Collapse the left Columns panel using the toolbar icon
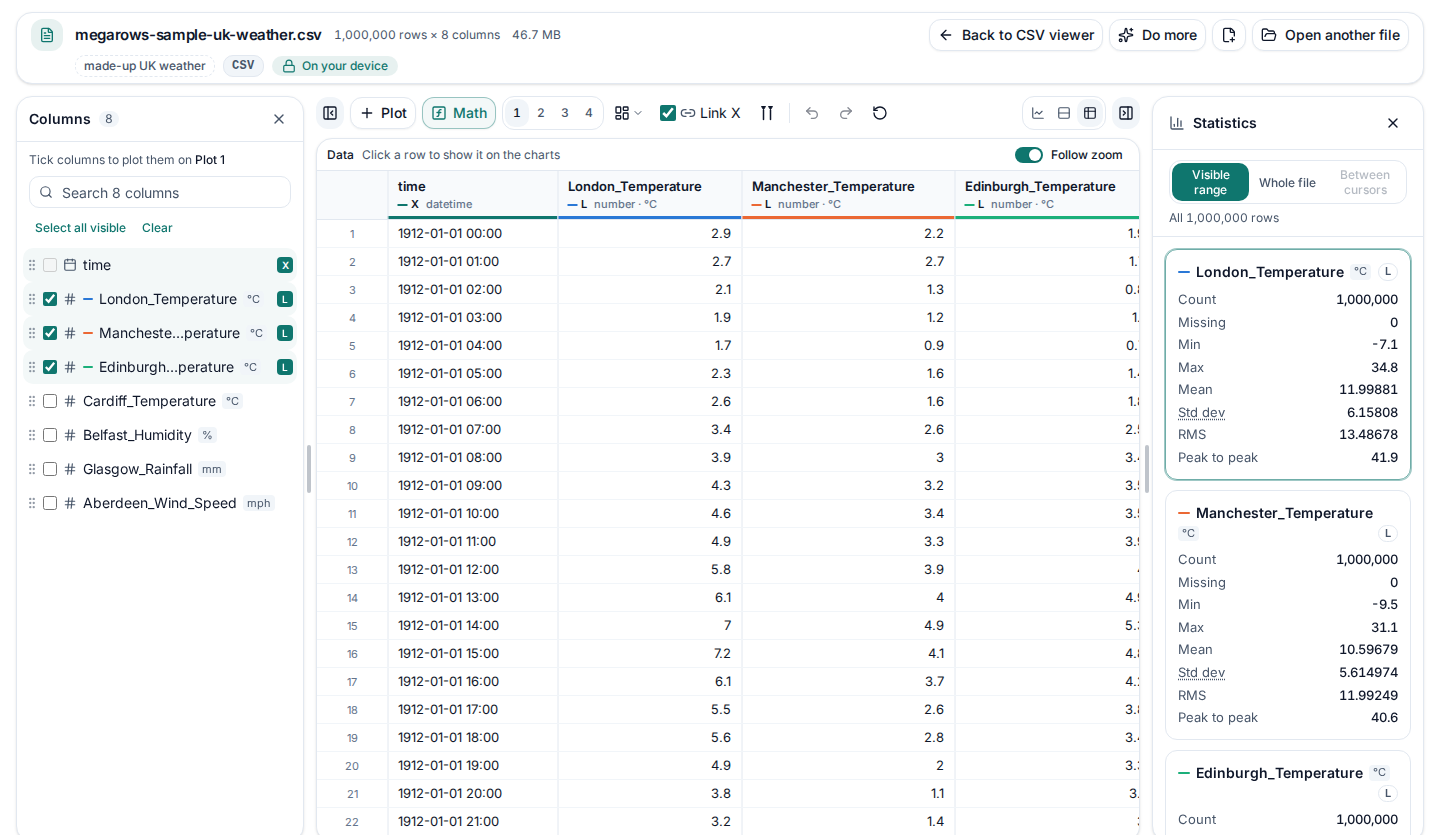Viewport: 1440px width, 835px height. point(330,113)
